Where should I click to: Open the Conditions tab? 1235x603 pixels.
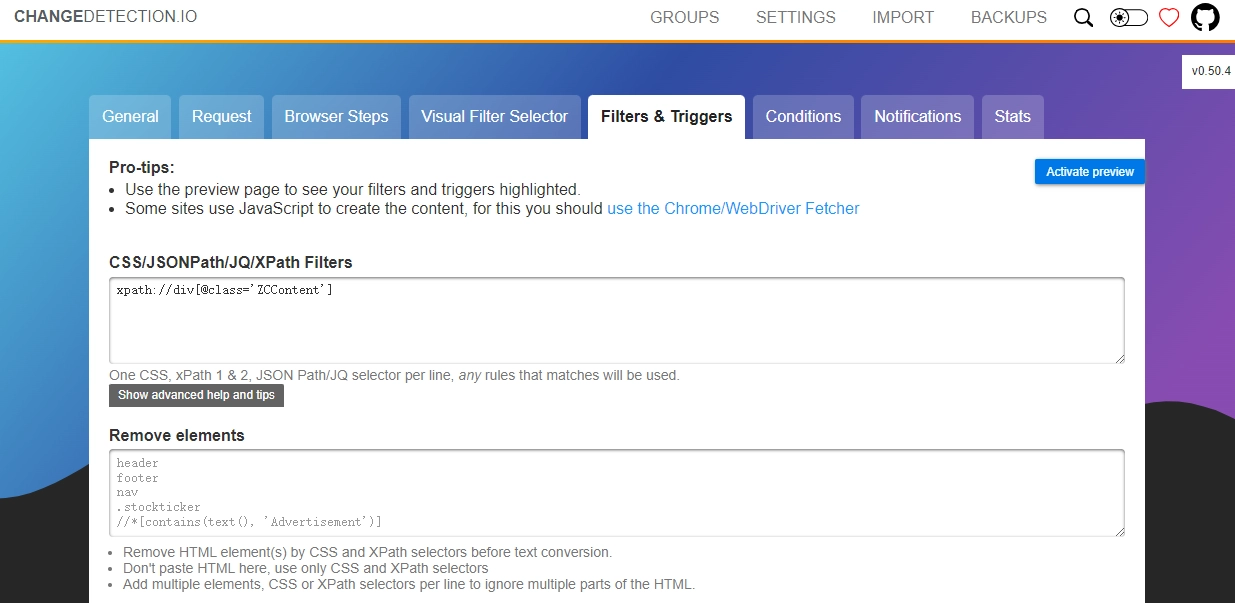803,117
